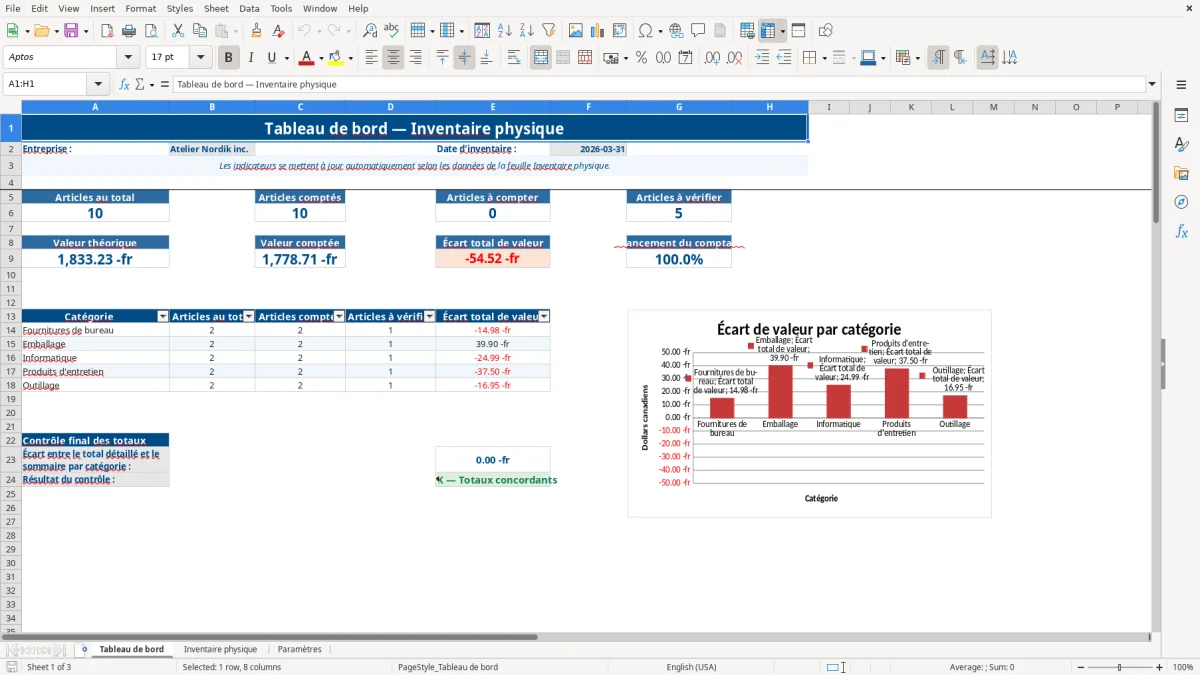Apply the yellow background color swatch
The image size is (1200, 675).
[335, 58]
